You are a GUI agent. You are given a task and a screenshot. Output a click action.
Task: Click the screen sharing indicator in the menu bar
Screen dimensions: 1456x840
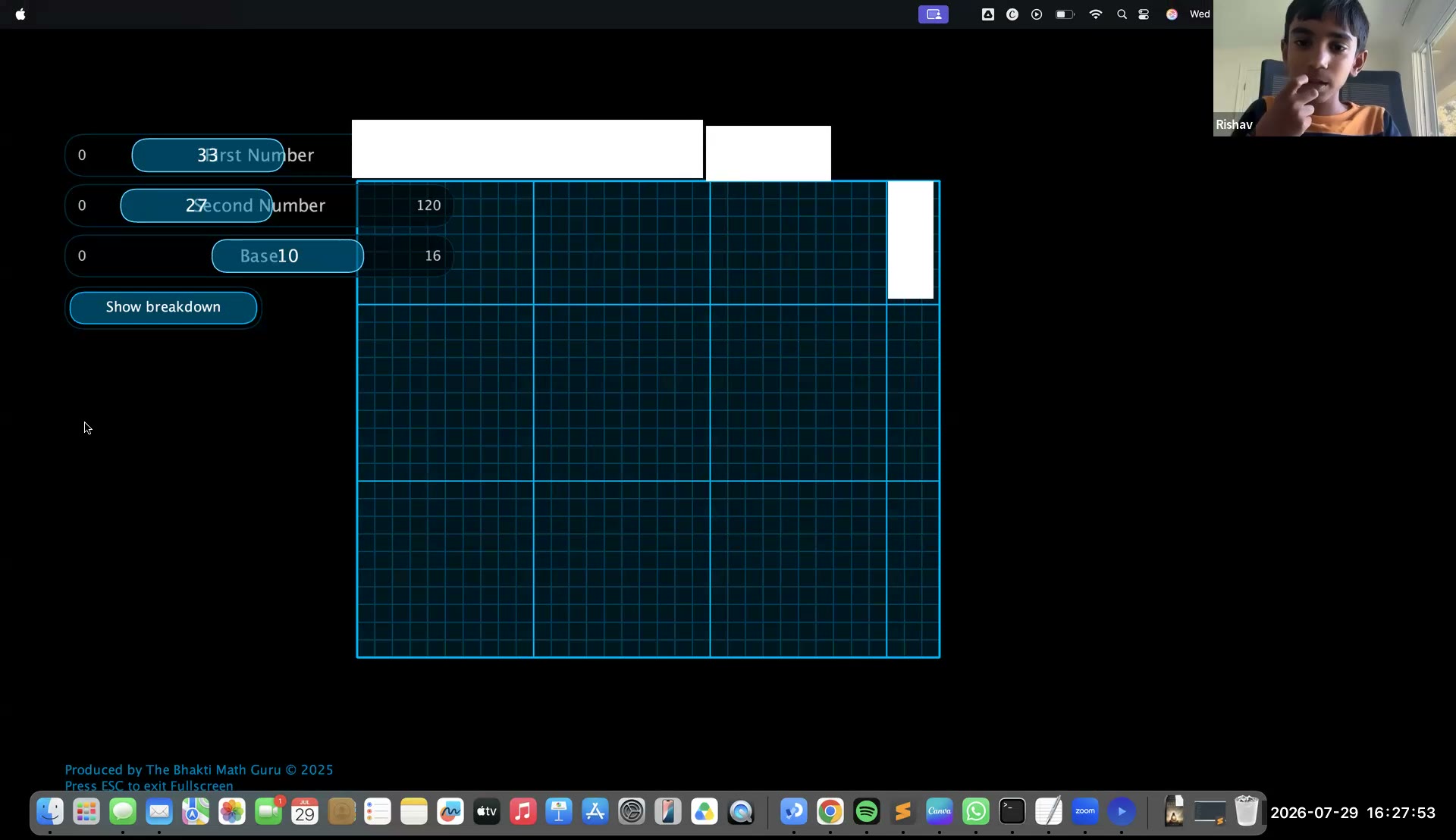(933, 14)
